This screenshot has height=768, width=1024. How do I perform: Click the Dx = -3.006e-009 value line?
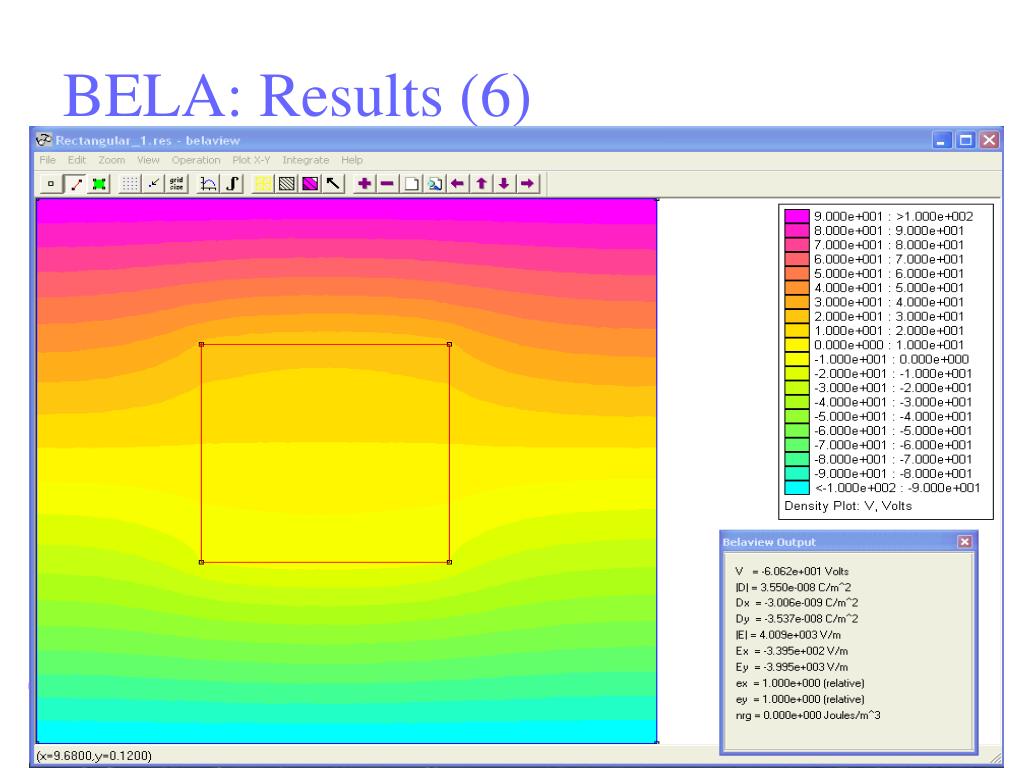[x=797, y=603]
